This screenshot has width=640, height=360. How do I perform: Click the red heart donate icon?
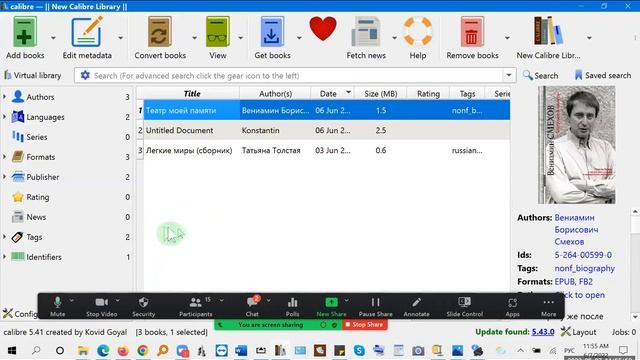pyautogui.click(x=323, y=29)
